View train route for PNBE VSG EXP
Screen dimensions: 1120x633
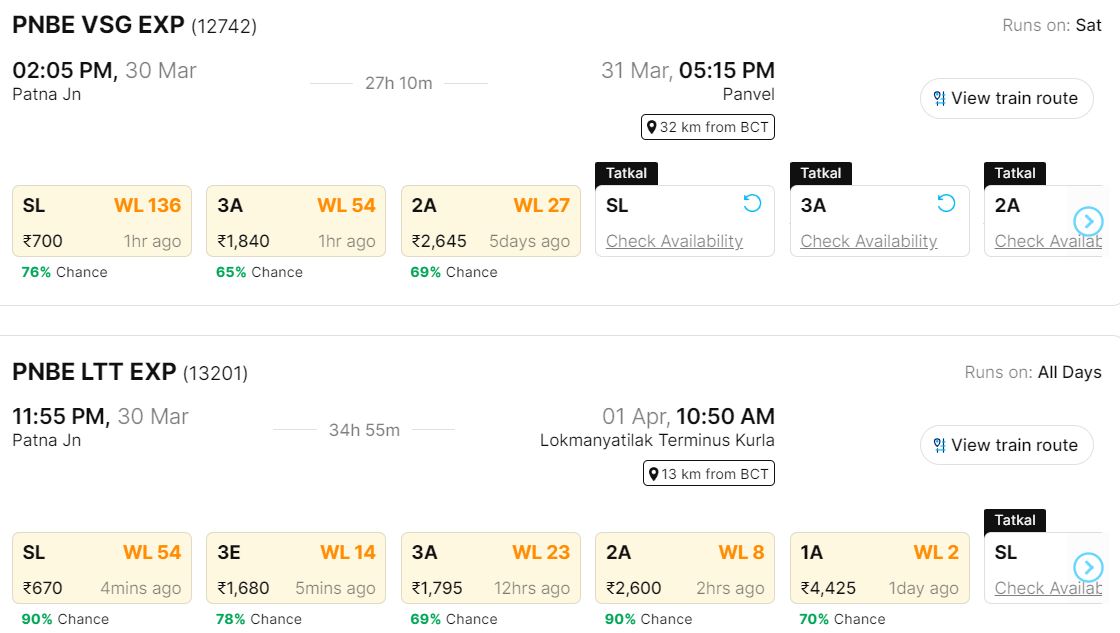[1006, 98]
